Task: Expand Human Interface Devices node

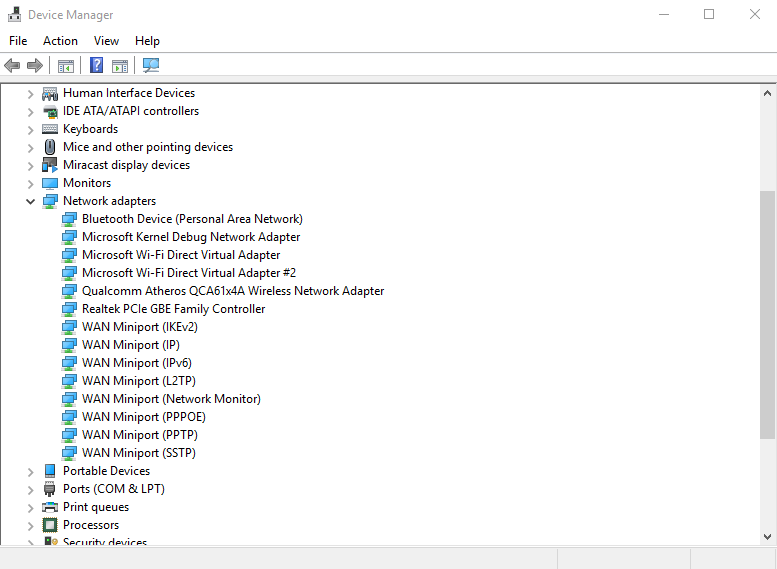Action: point(30,94)
